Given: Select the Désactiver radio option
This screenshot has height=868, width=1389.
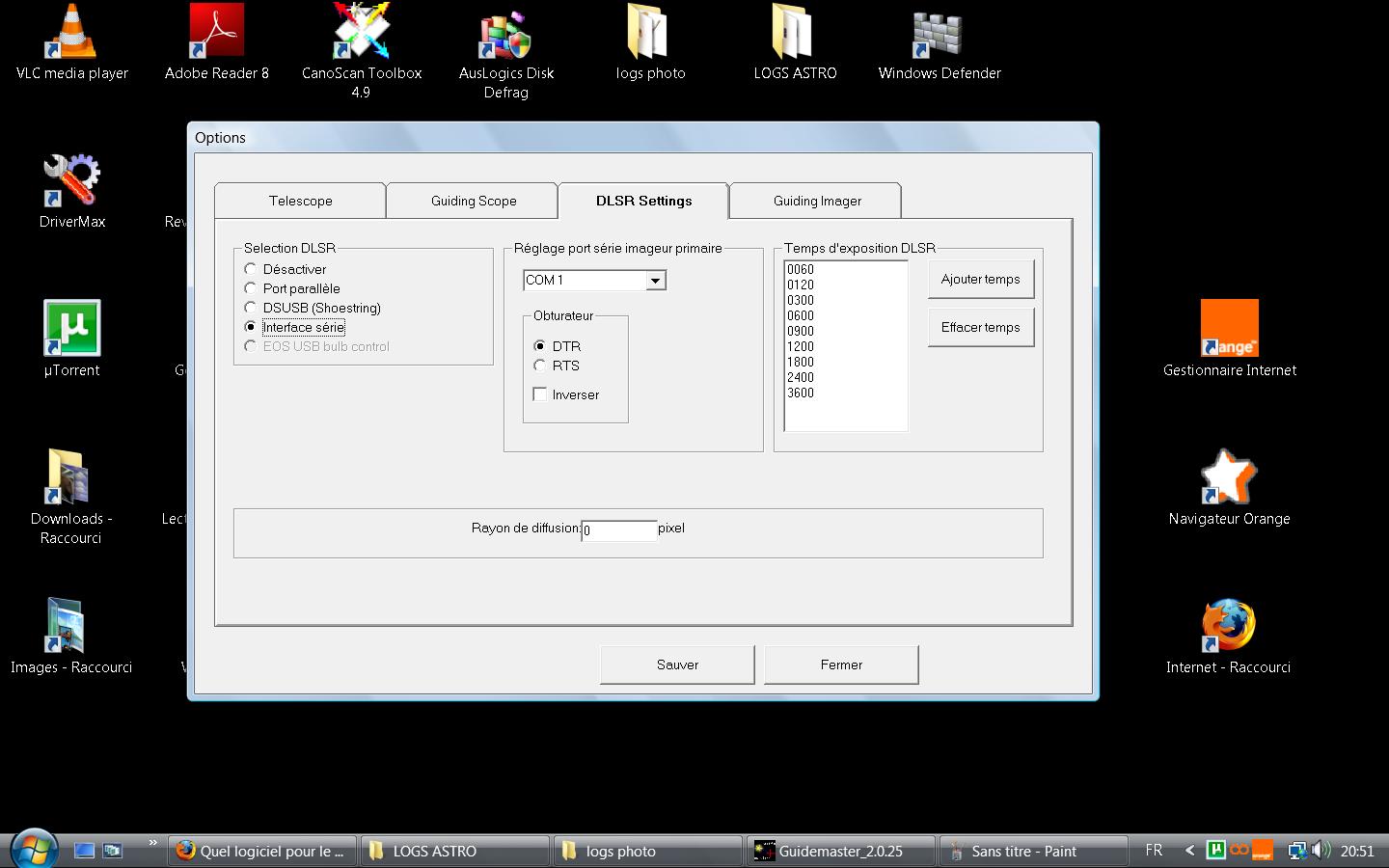Looking at the screenshot, I should click(251, 269).
